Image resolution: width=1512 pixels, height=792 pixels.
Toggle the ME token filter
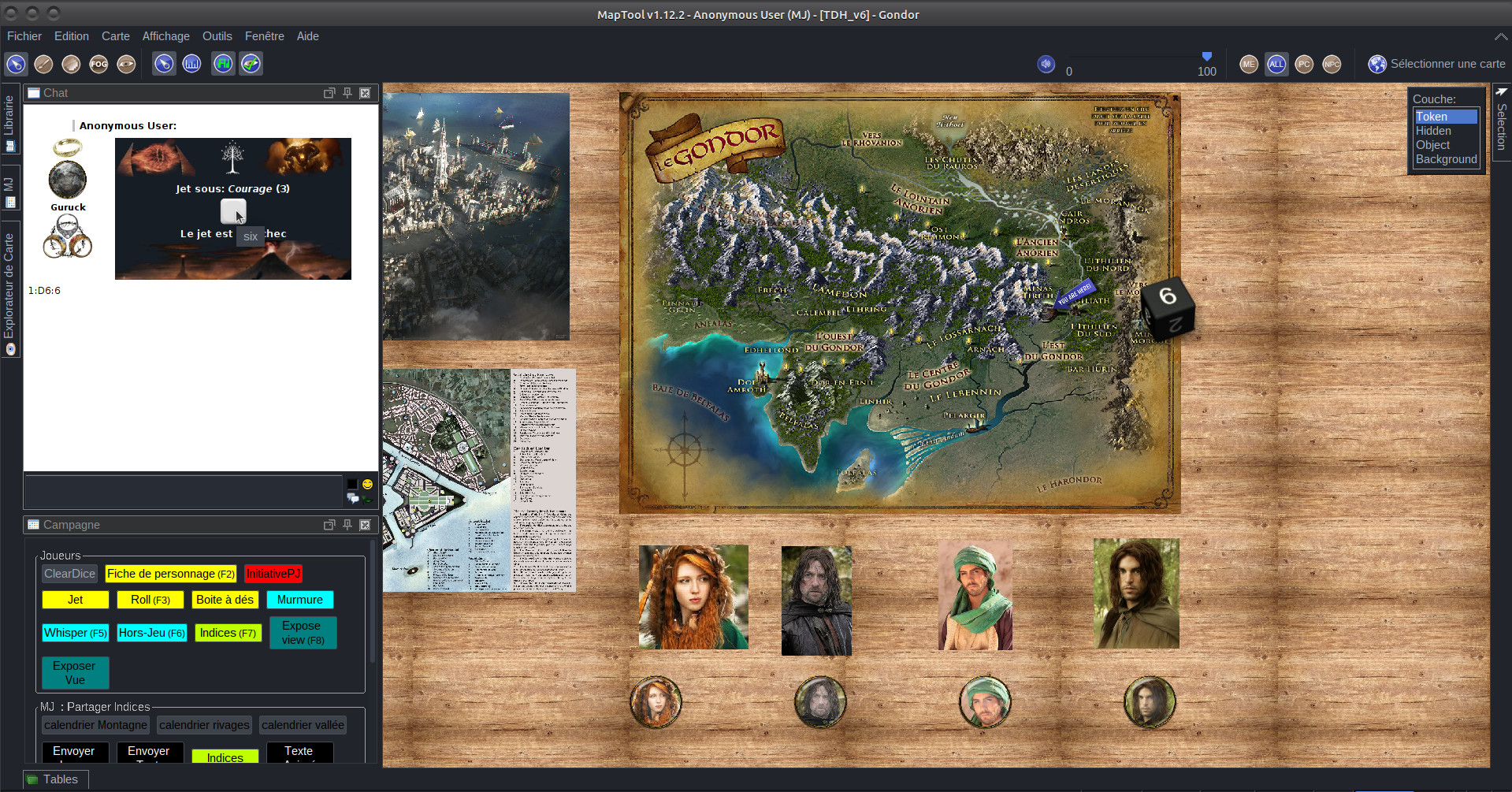point(1248,64)
